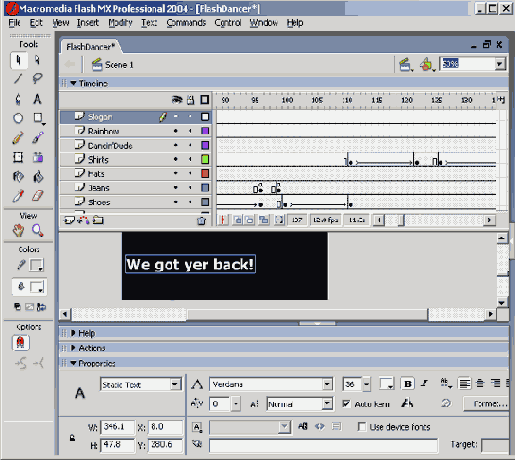515x460 pixels.
Task: Collapse the Timeline panel
Action: 73,83
